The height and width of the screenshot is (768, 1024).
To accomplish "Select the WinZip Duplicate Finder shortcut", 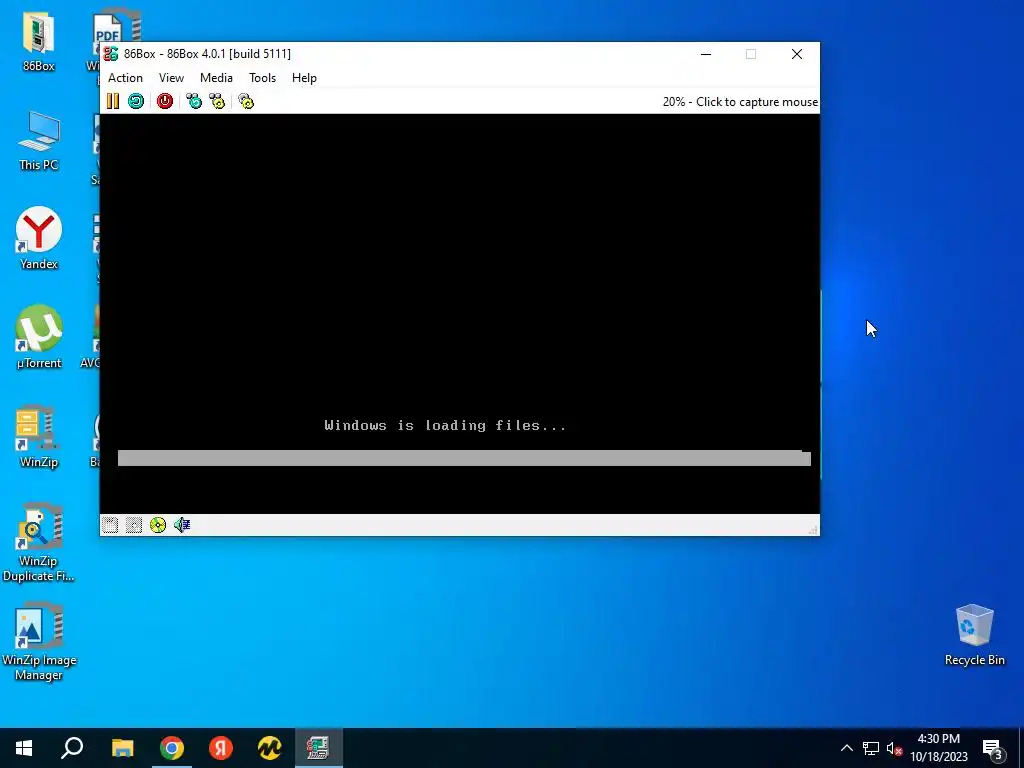I will 39,542.
